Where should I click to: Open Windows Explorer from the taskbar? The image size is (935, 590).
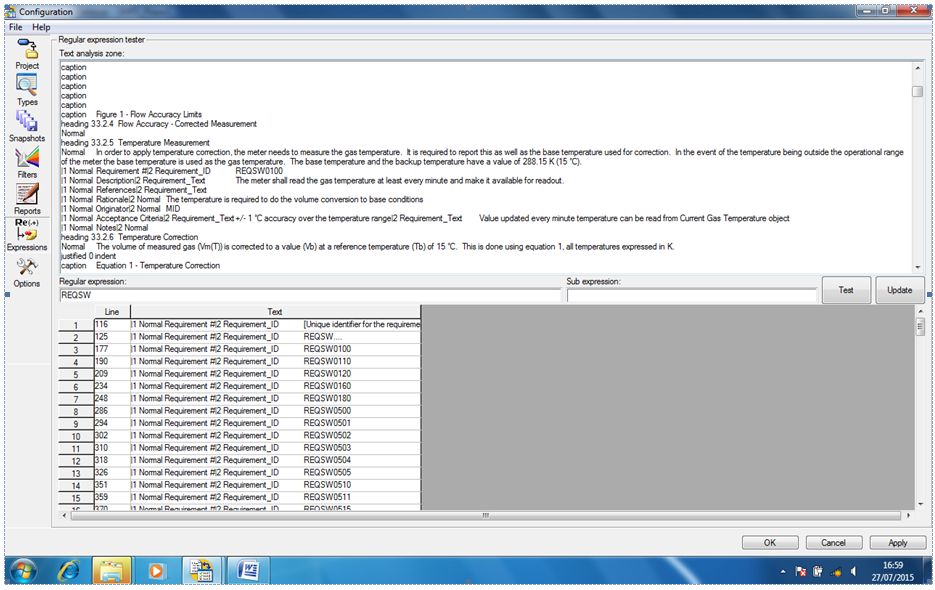pyautogui.click(x=112, y=572)
